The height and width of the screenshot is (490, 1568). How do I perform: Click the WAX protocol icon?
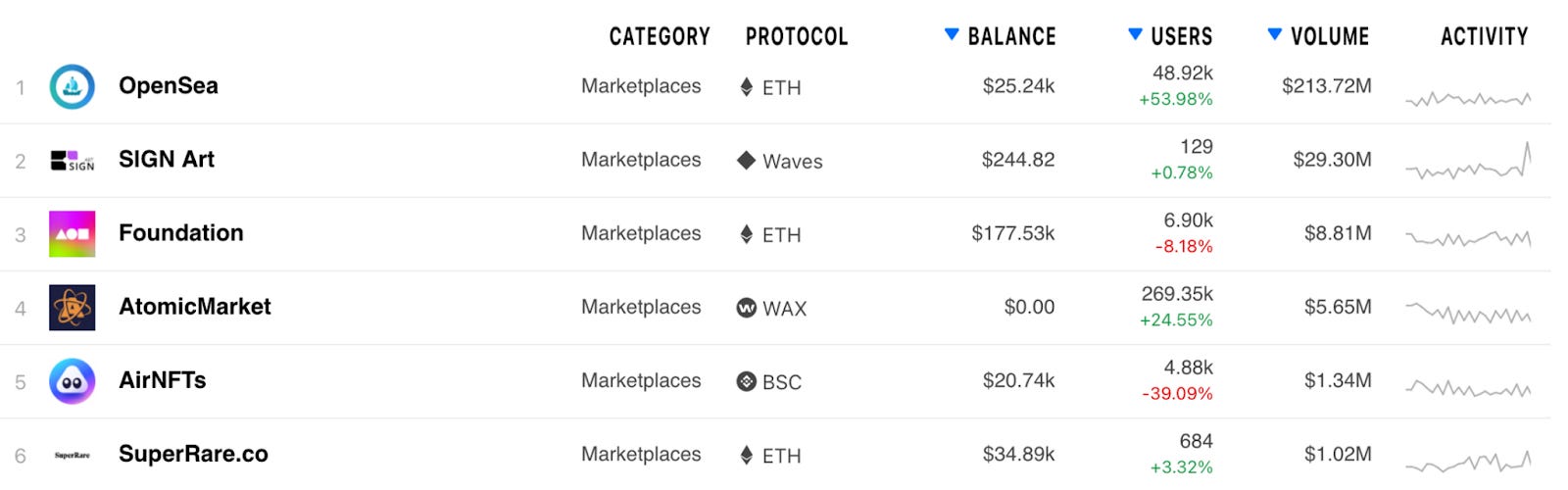coord(746,308)
